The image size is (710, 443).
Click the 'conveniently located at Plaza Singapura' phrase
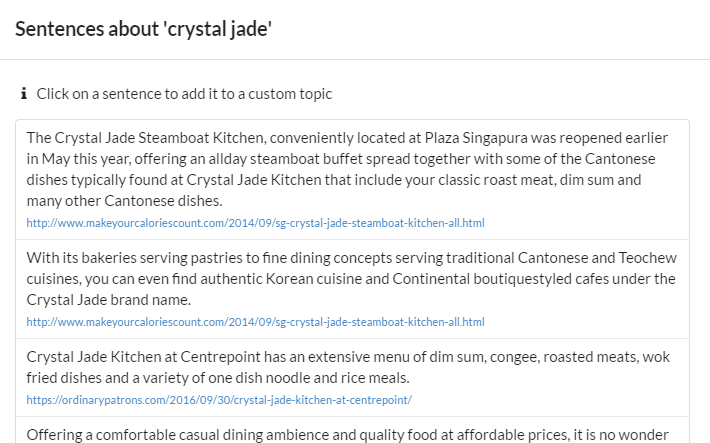[398, 138]
